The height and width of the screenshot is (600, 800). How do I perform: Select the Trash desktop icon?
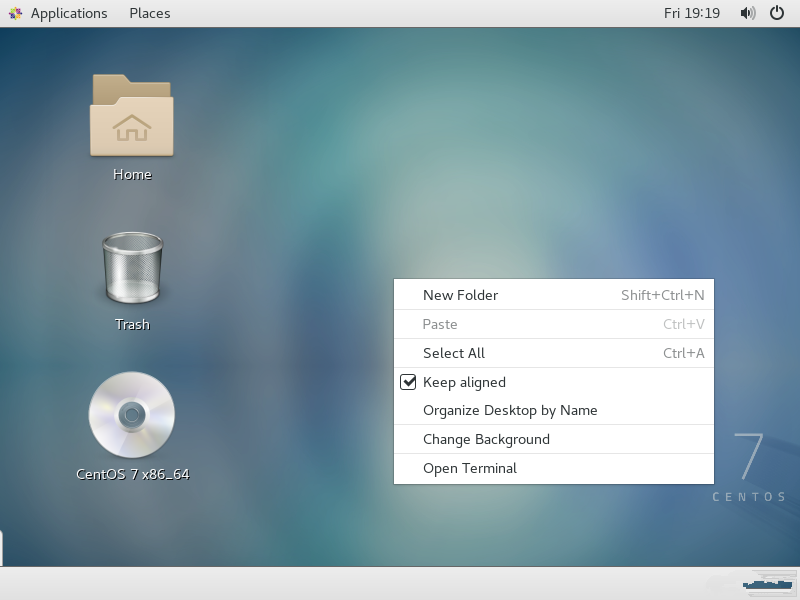pos(132,267)
